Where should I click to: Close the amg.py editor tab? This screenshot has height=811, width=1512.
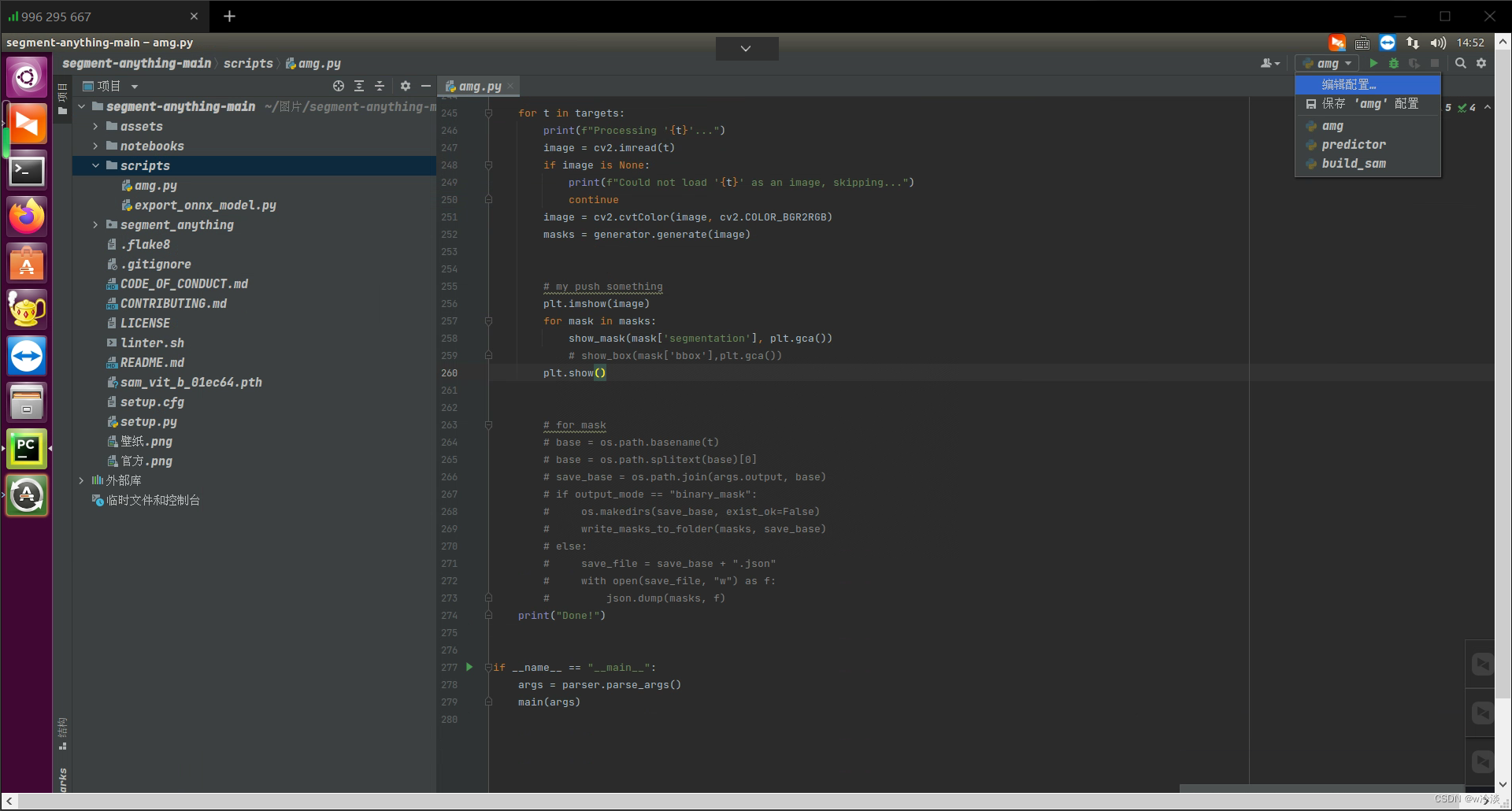point(510,86)
